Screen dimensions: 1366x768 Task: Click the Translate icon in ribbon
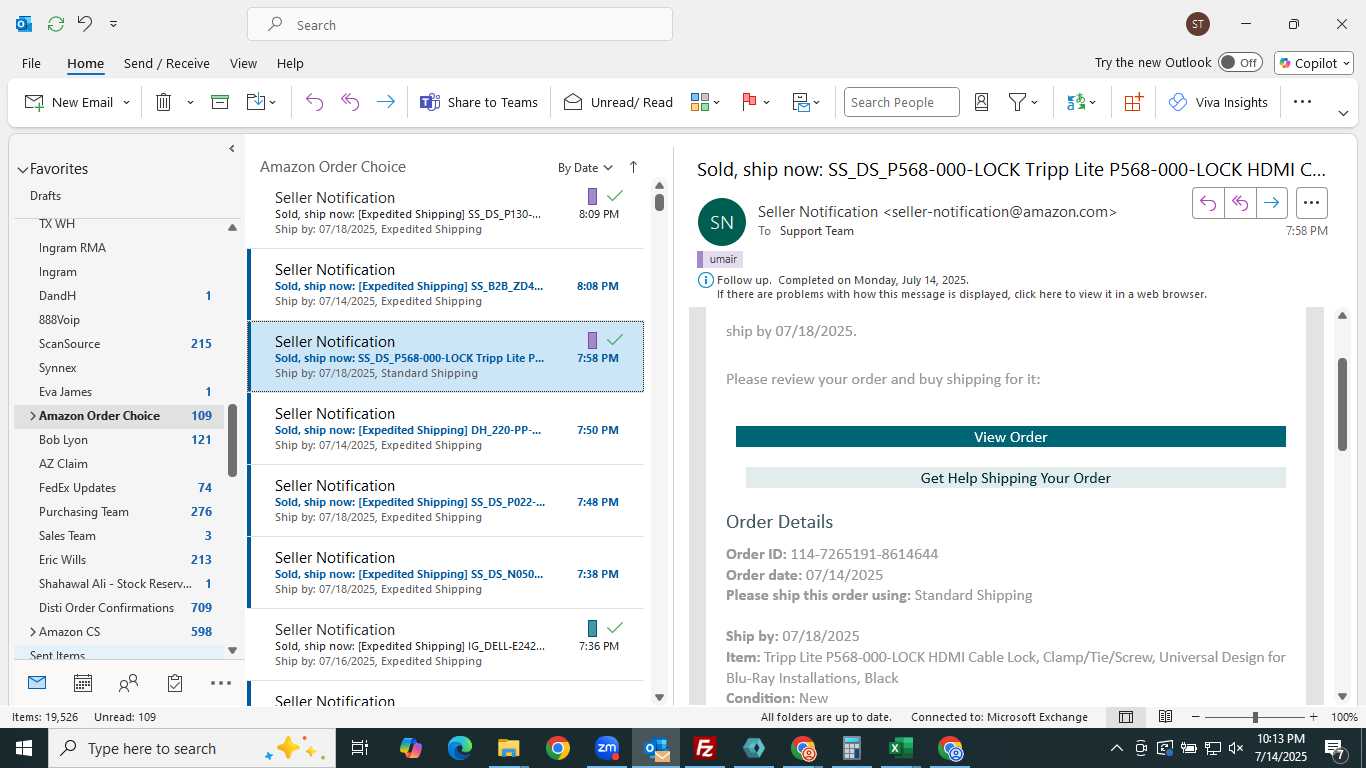pos(1076,102)
